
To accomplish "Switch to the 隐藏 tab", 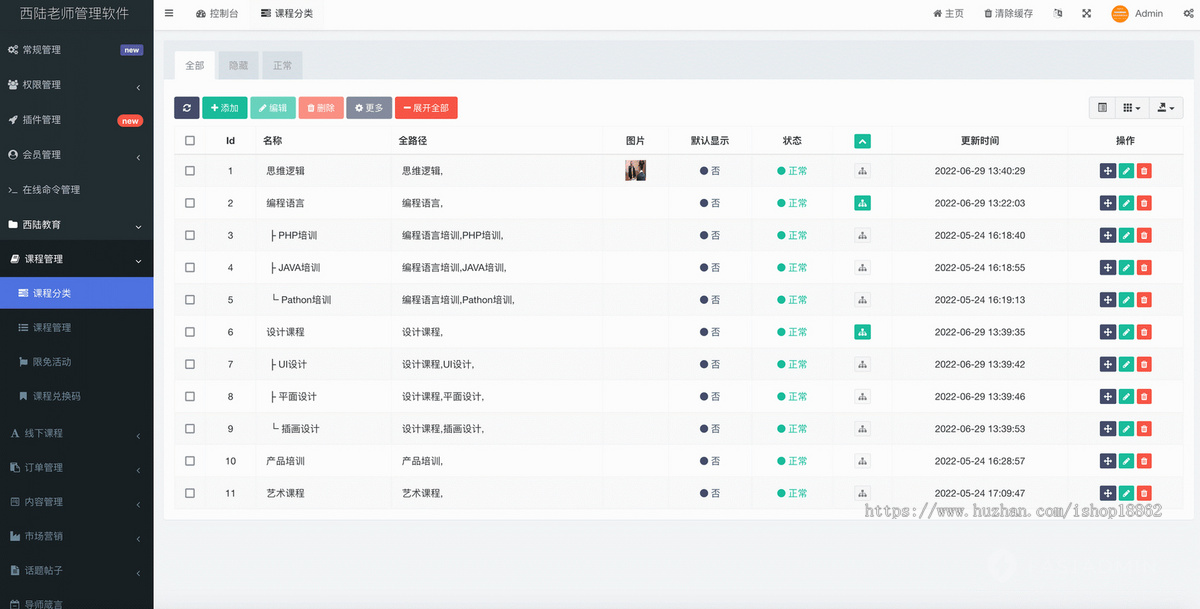I will 237,64.
